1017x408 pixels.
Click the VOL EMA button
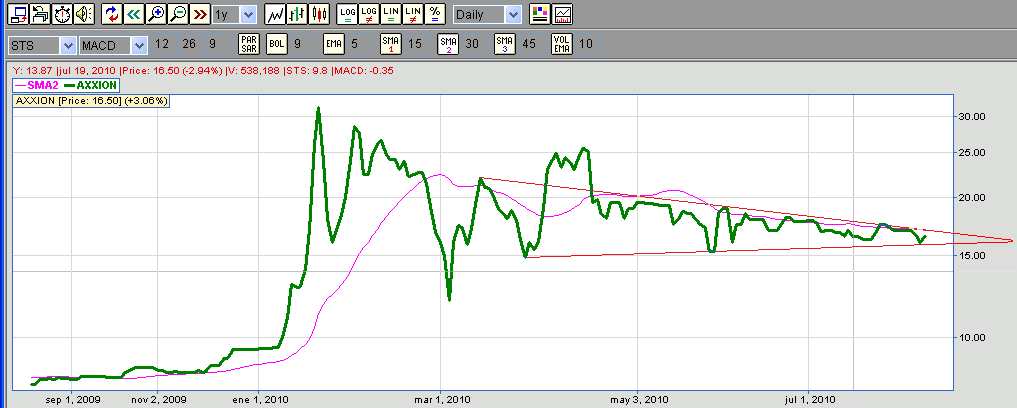point(561,45)
